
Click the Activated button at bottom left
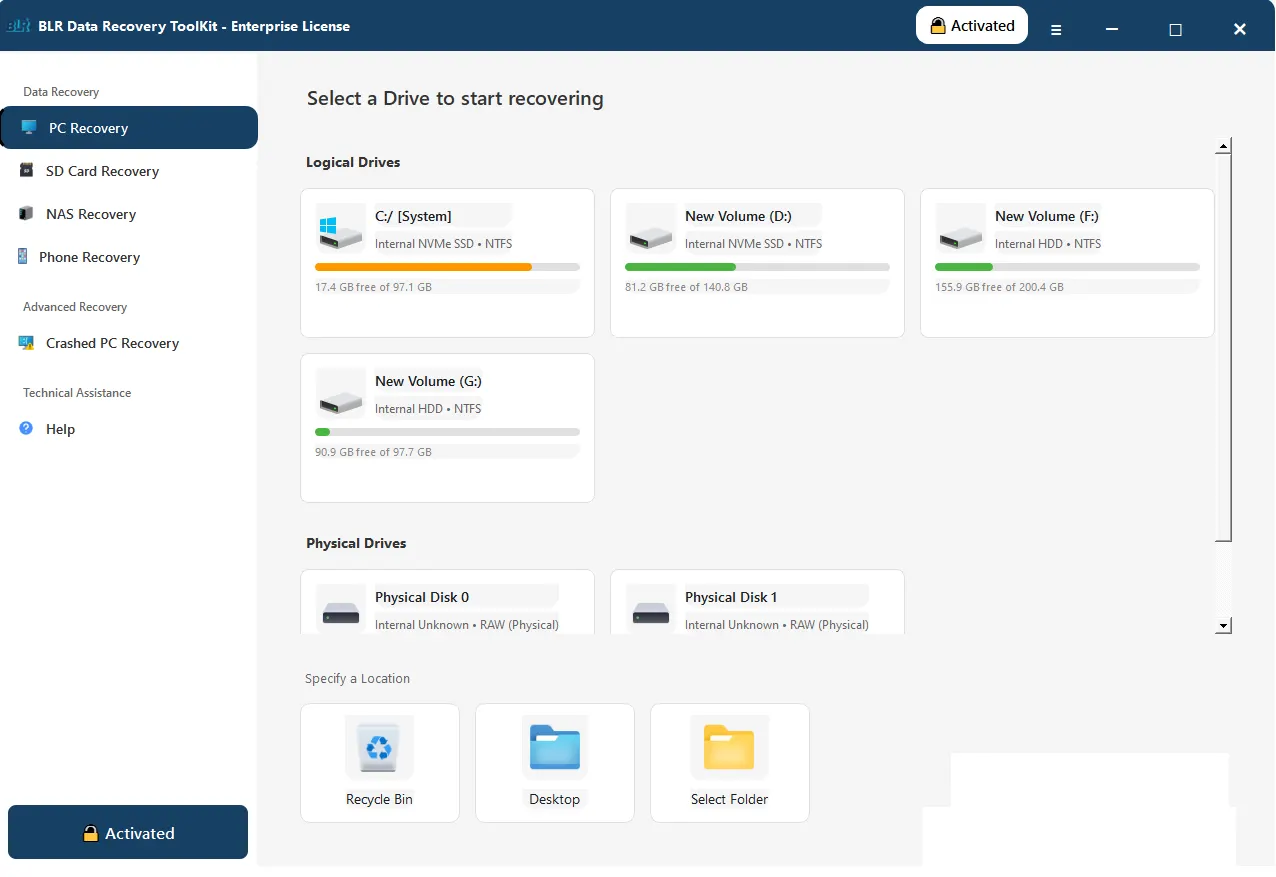click(x=128, y=832)
